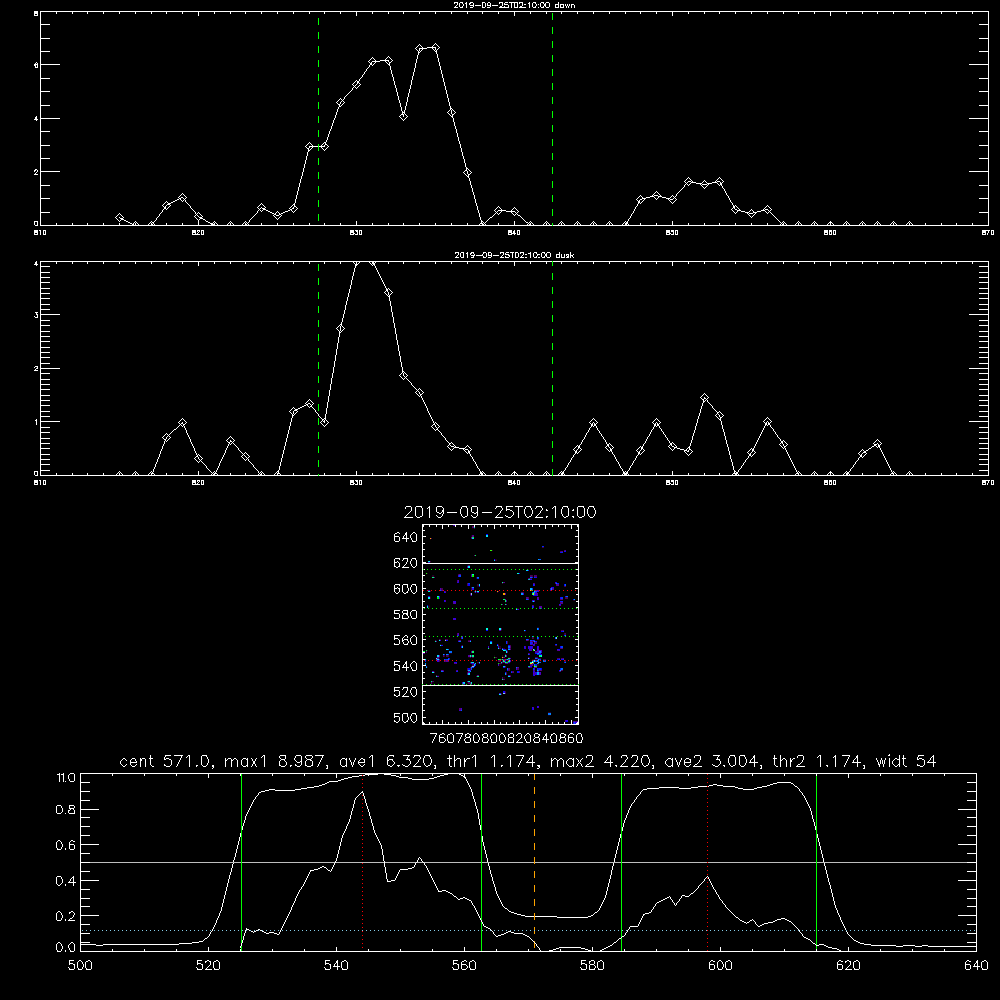Click the dusk plot x-axis label 850

(672, 483)
